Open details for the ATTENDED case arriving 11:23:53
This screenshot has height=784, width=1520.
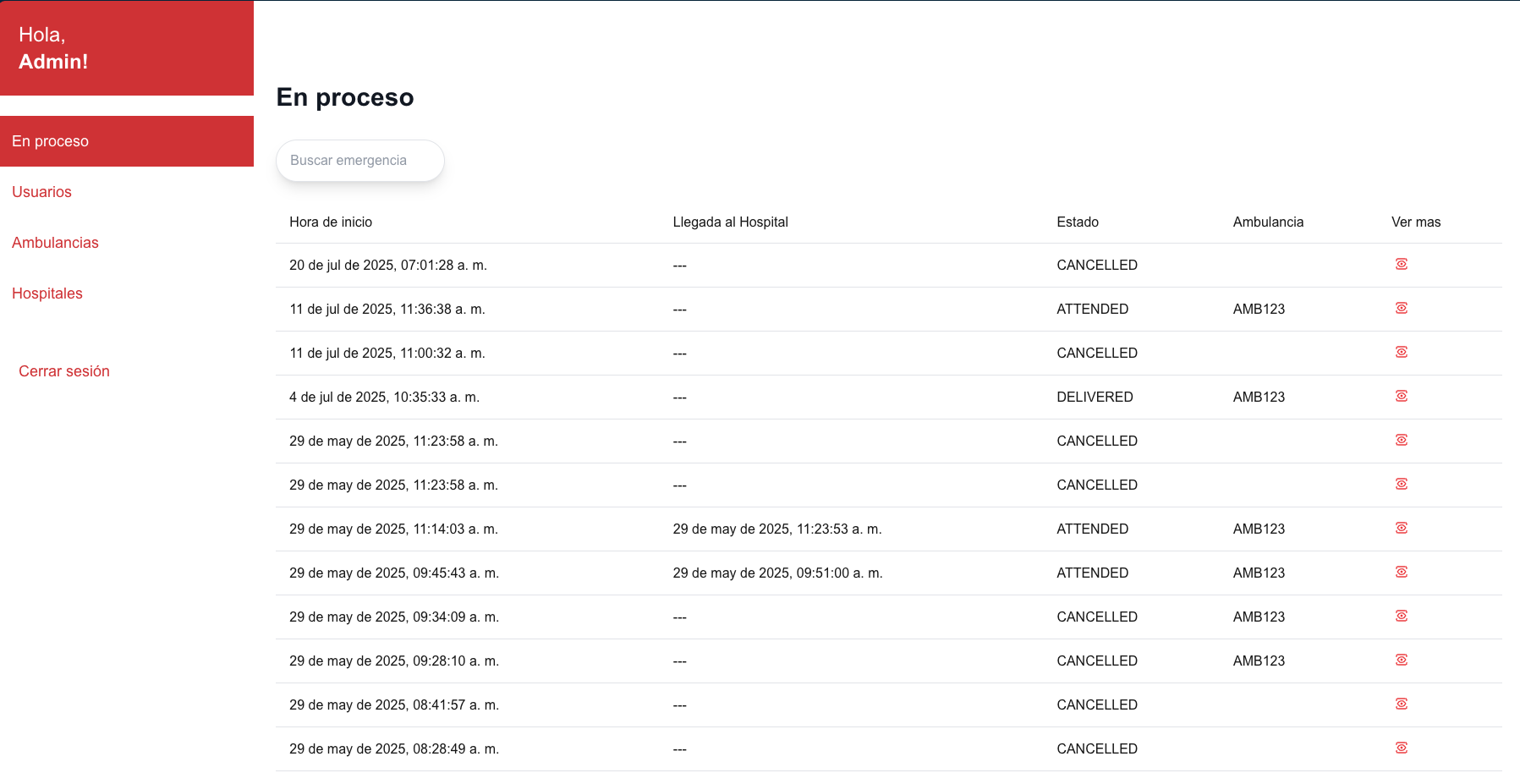point(1402,528)
